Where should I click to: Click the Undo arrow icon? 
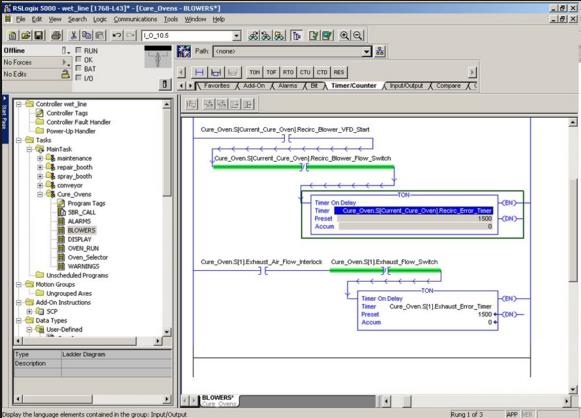(x=117, y=36)
